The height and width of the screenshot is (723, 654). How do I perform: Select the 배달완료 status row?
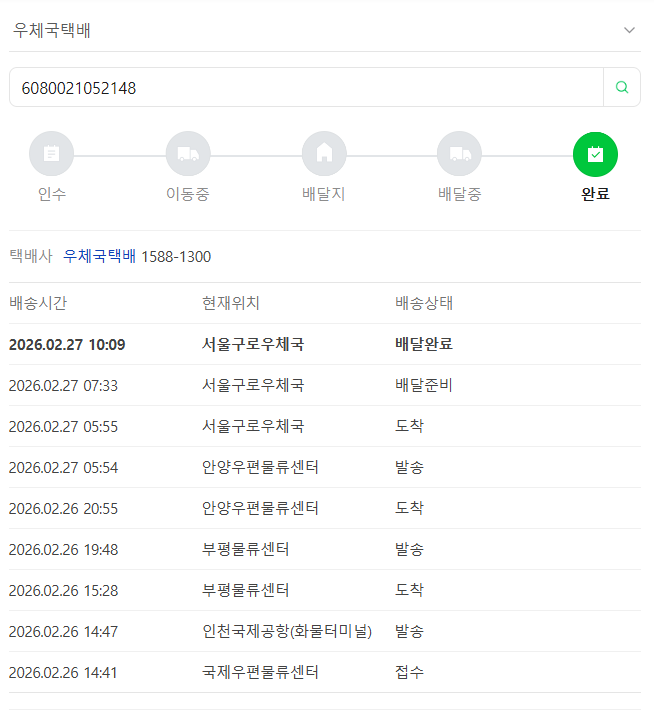click(325, 344)
